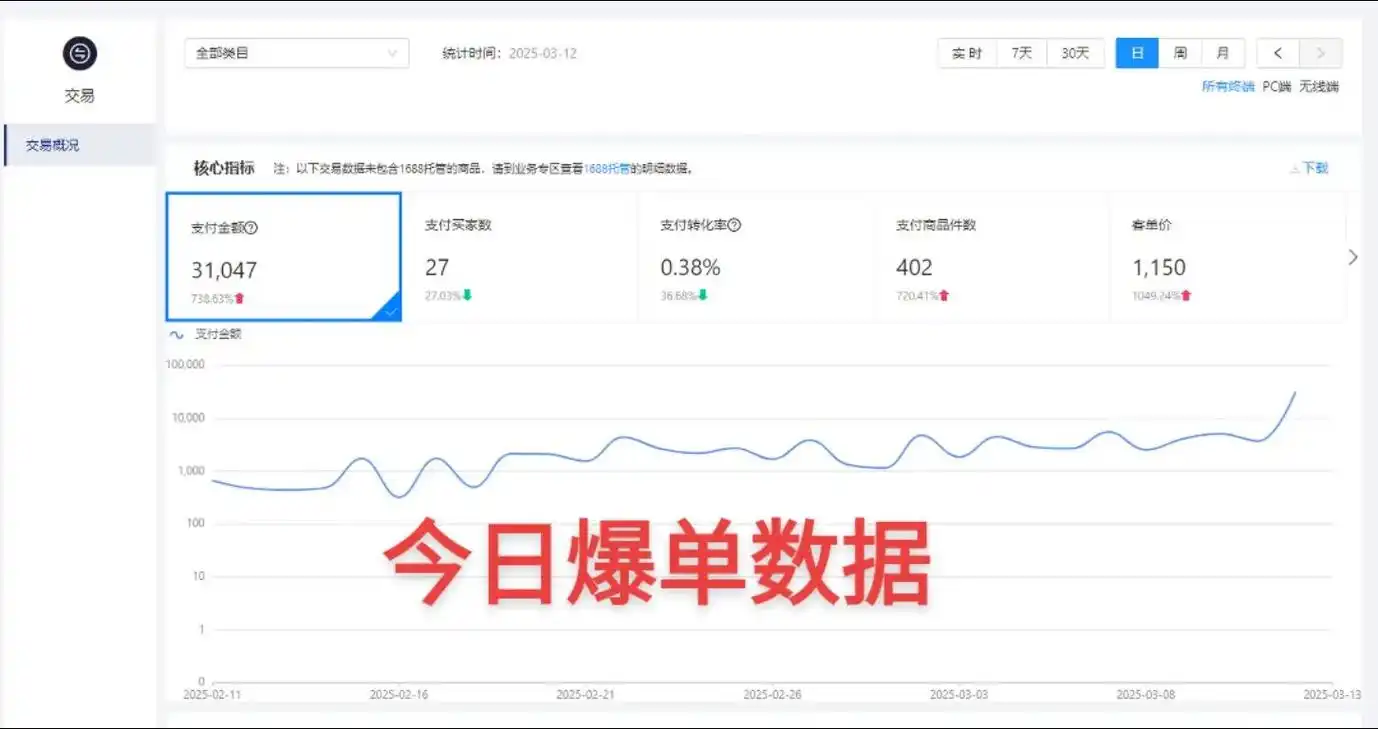Image resolution: width=1378 pixels, height=729 pixels.
Task: Open the 全部类目 category dropdown
Action: pyautogui.click(x=296, y=53)
